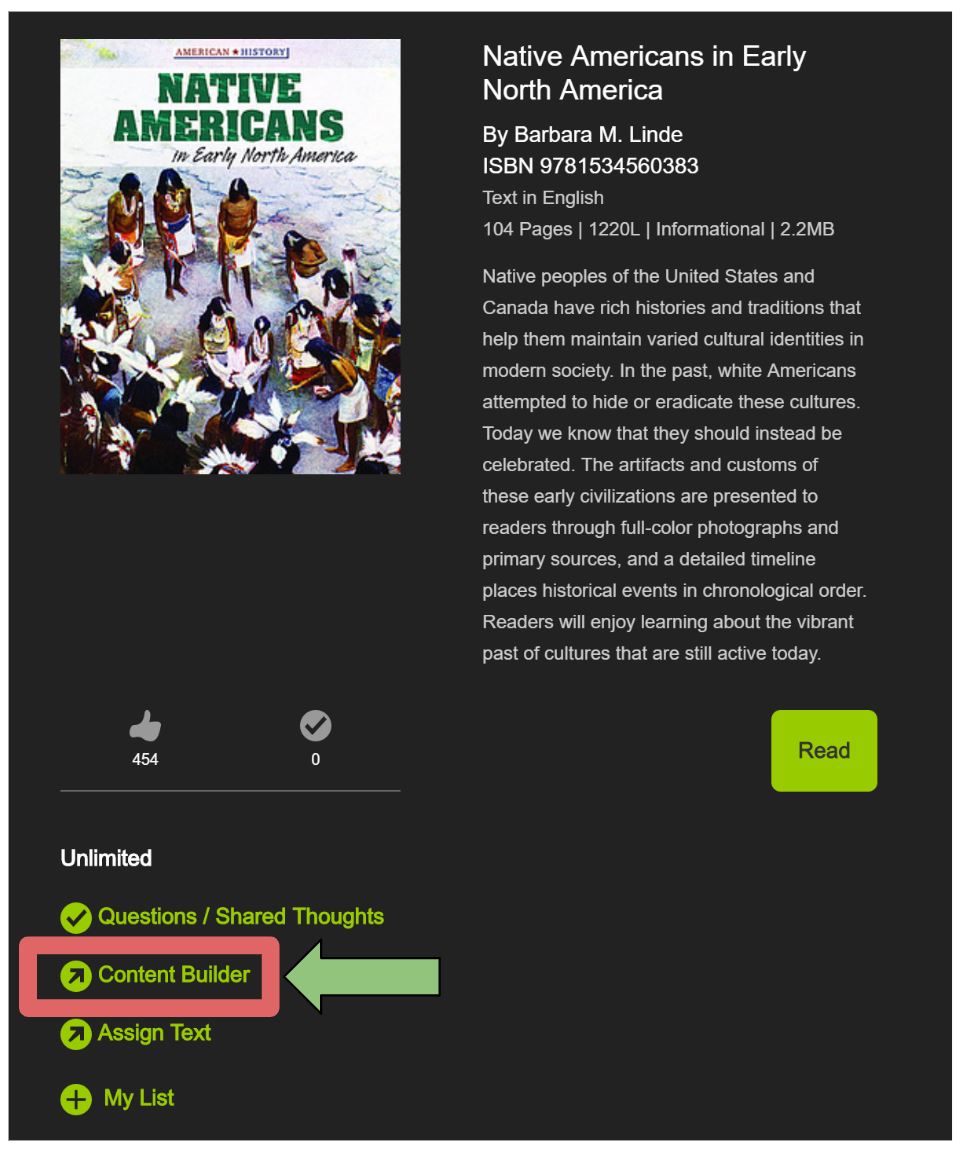Click the thumbs-up like icon
Viewport: 963px width, 1149px height.
pyautogui.click(x=145, y=725)
